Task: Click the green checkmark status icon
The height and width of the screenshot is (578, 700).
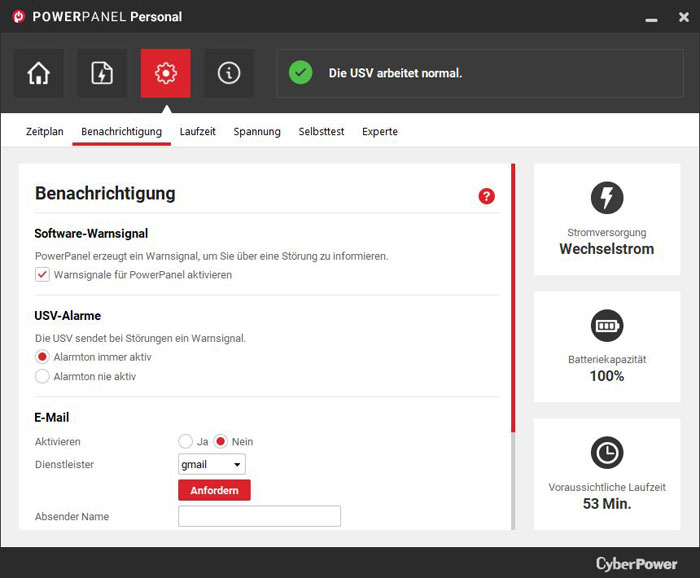Action: (x=300, y=72)
